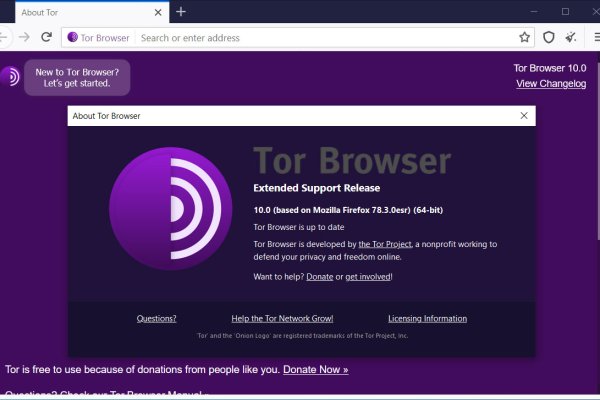Select the About Tor tab
The image size is (600, 400).
70,11
